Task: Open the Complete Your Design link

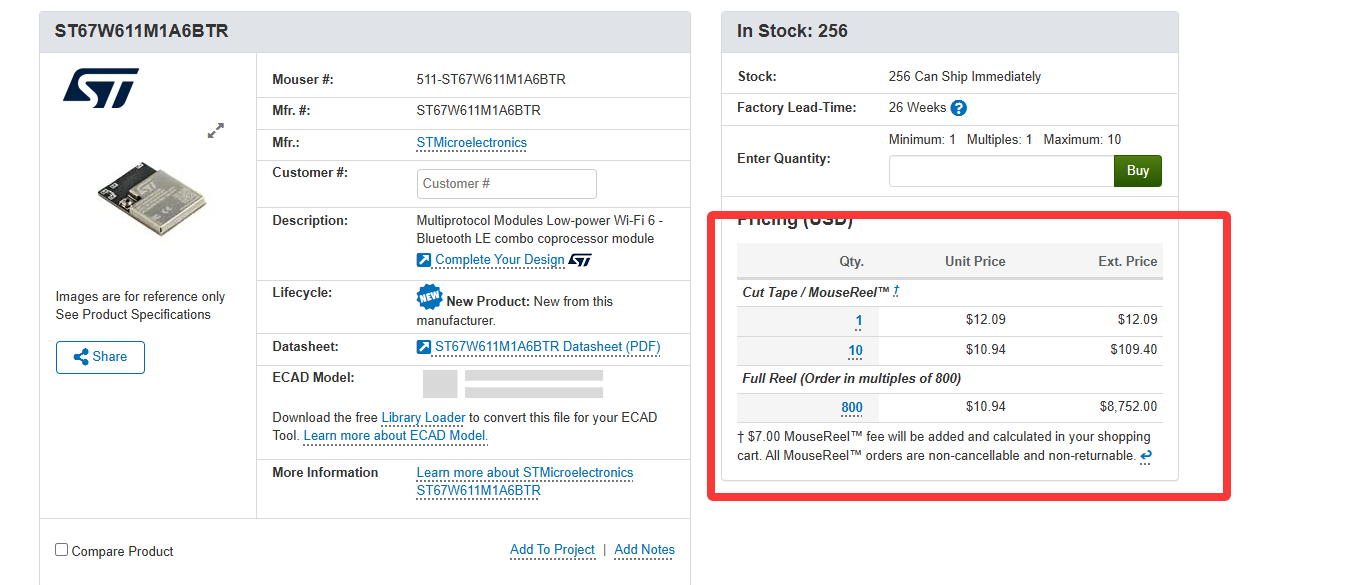Action: (x=500, y=260)
